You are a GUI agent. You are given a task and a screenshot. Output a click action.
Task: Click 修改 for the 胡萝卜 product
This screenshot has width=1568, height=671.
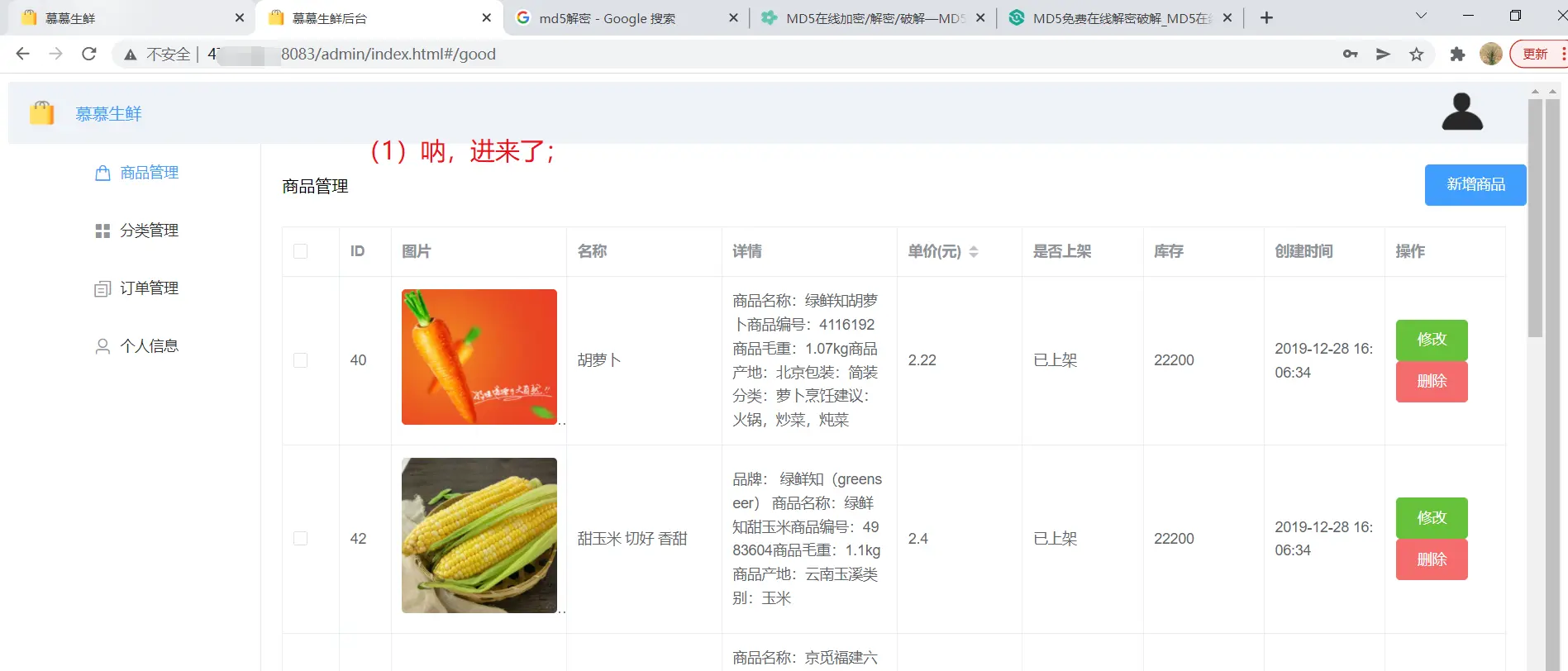[x=1432, y=340]
